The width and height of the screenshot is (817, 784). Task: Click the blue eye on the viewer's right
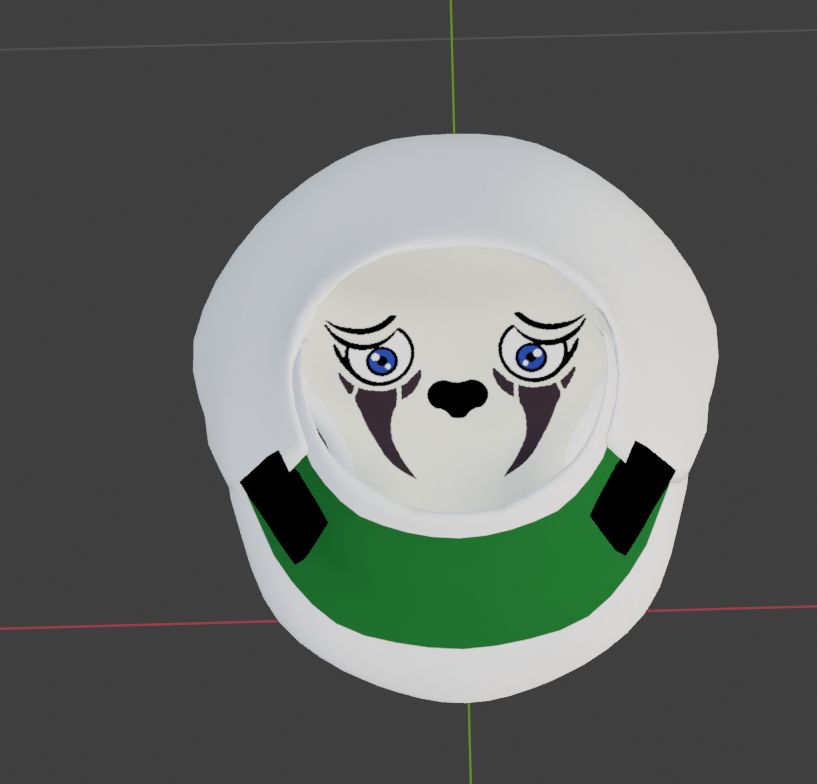click(531, 357)
